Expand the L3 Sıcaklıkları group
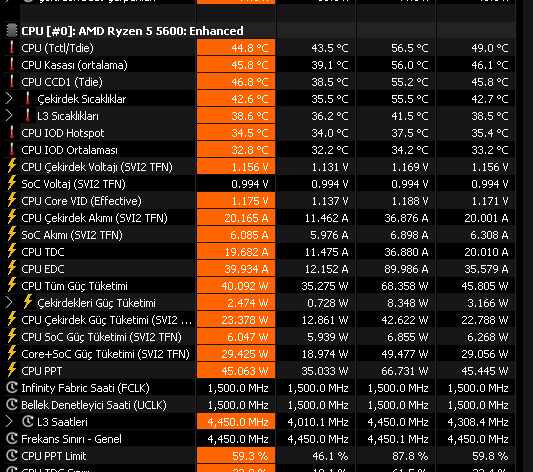Screen dimensions: 533x472 click(x=9, y=116)
